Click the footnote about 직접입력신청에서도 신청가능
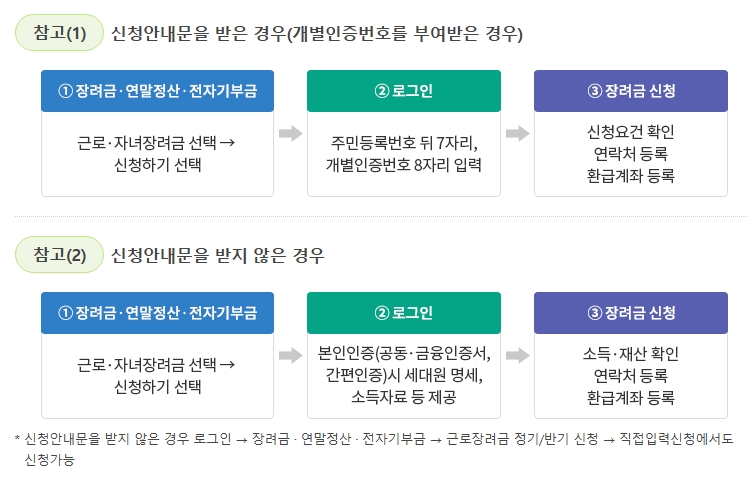The height and width of the screenshot is (478, 749). click(x=374, y=449)
